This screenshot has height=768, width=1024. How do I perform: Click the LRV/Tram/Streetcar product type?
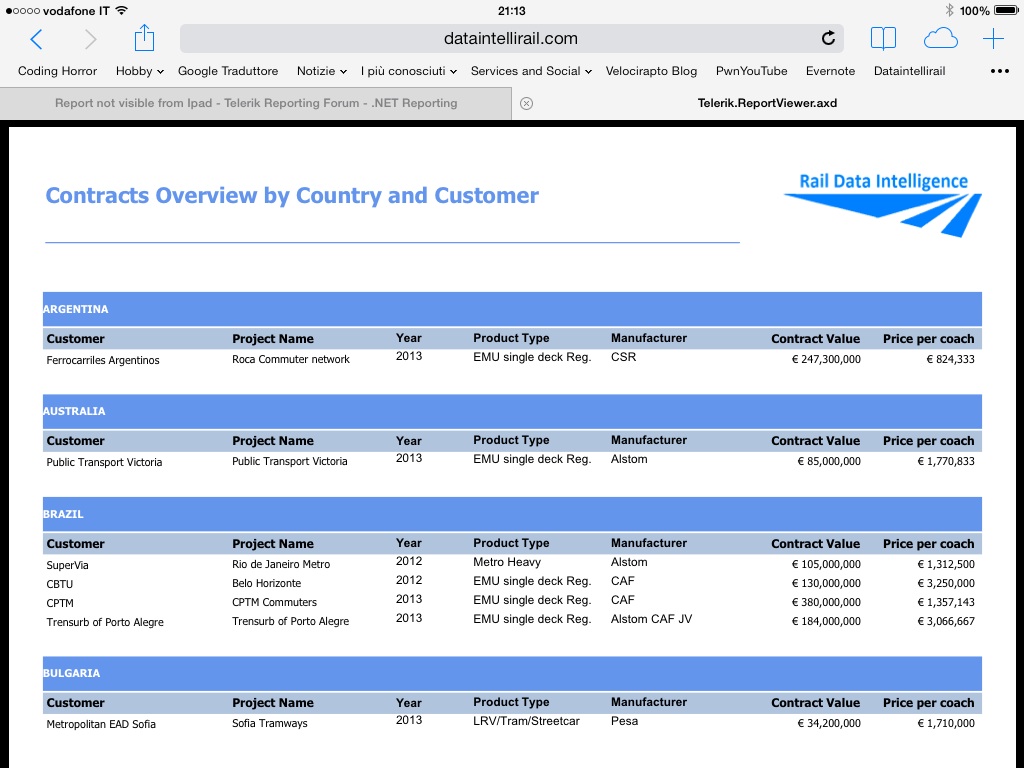tap(526, 721)
